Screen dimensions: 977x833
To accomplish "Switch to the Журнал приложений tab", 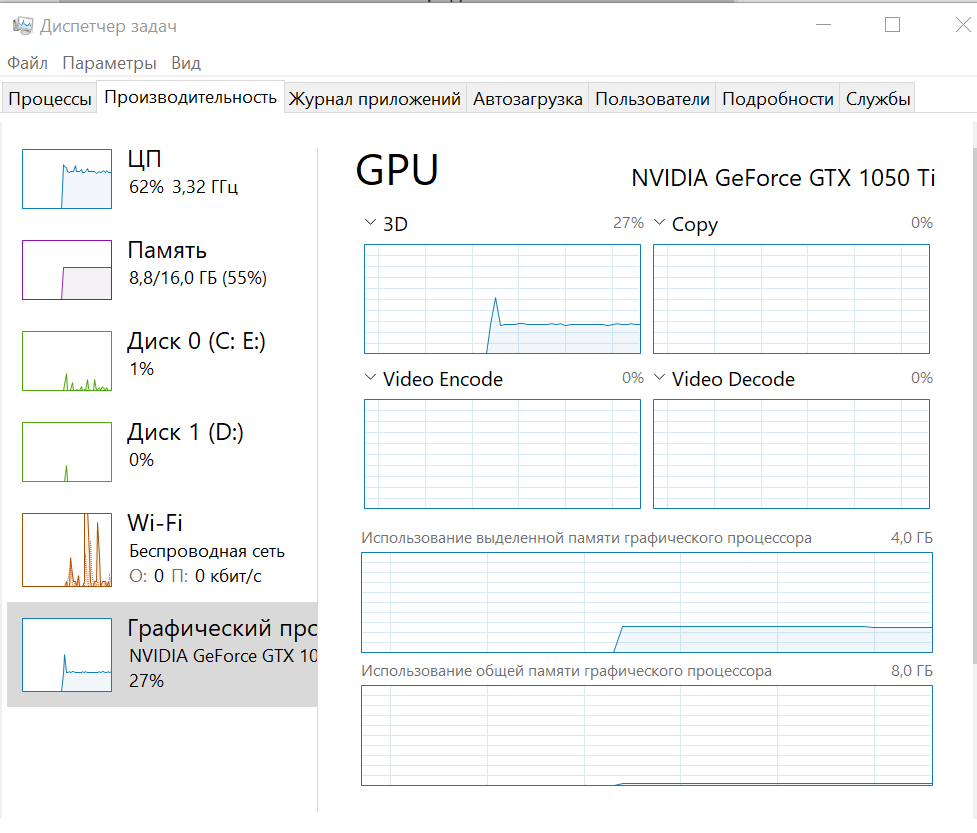I will 375,99.
